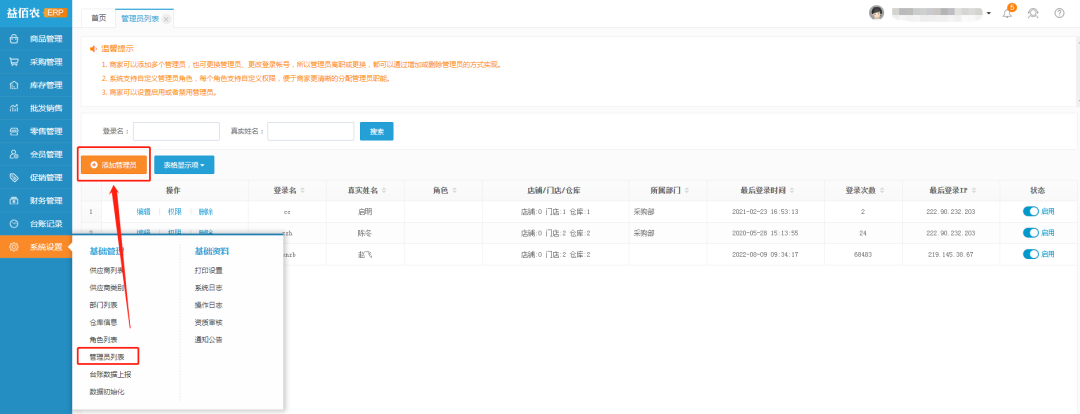This screenshot has height=414, width=1080.
Task: Select 管理员列表 in the settings menu
Action: tap(107, 355)
